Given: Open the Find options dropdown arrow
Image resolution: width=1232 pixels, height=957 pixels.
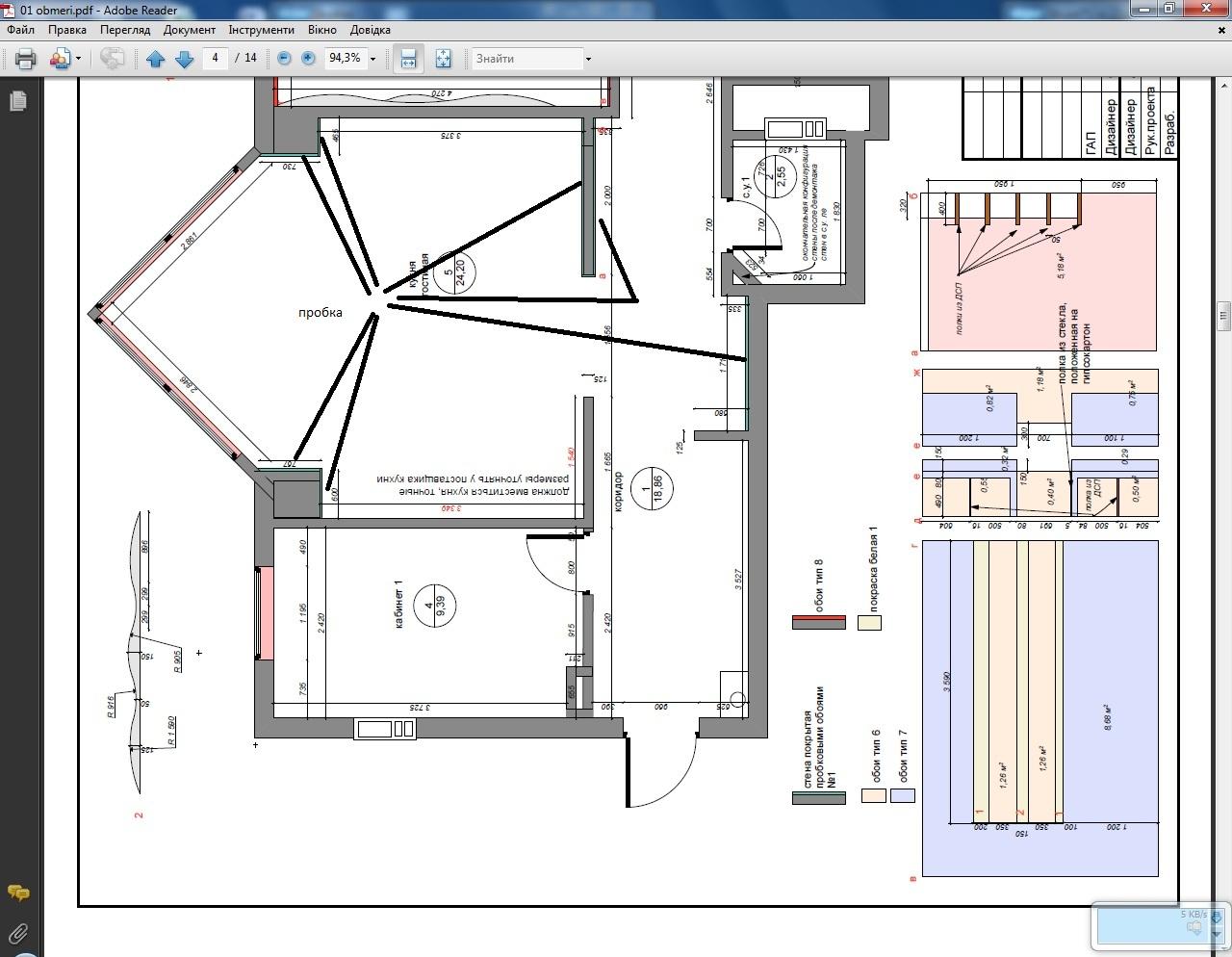Looking at the screenshot, I should [x=588, y=59].
